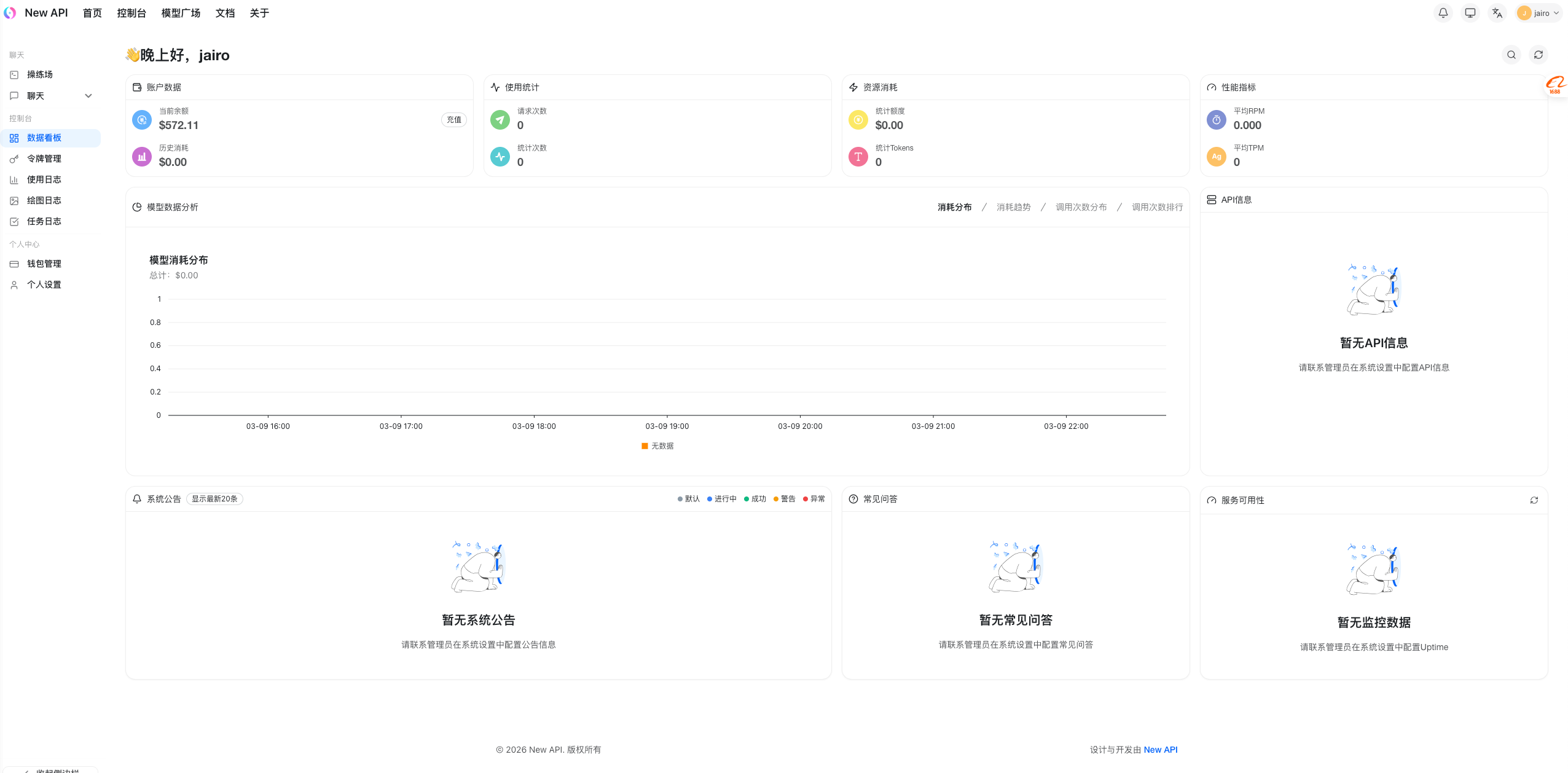Open 令牌管理 from sidebar

pyautogui.click(x=44, y=159)
